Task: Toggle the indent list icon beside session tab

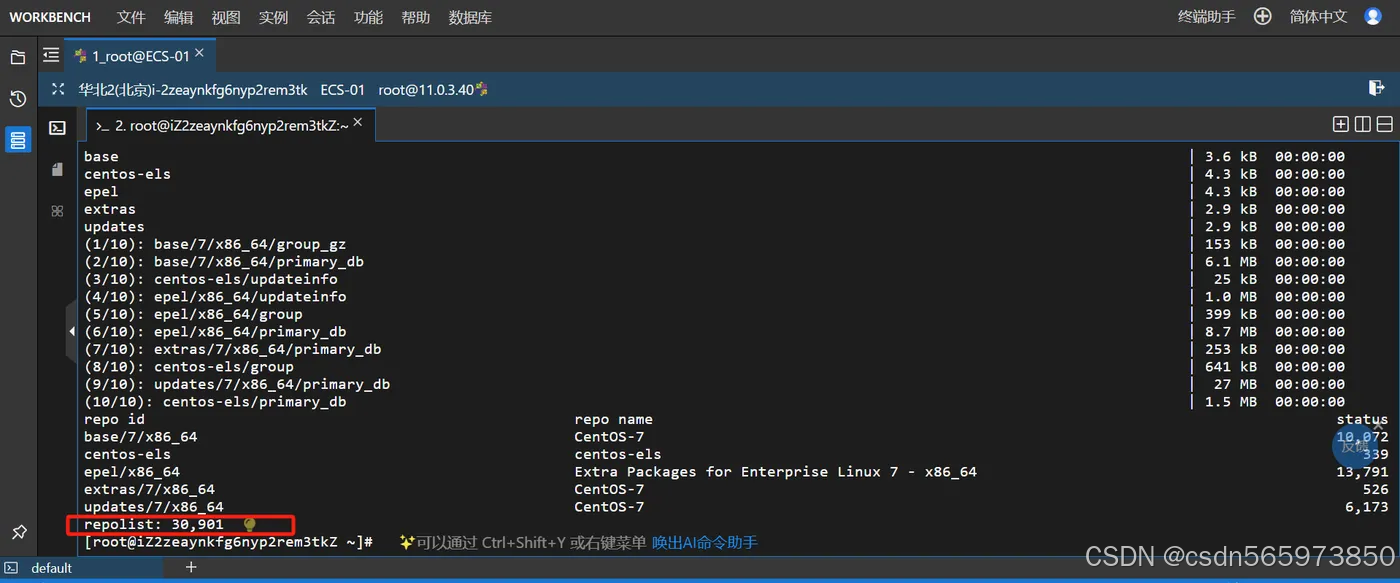Action: point(51,56)
